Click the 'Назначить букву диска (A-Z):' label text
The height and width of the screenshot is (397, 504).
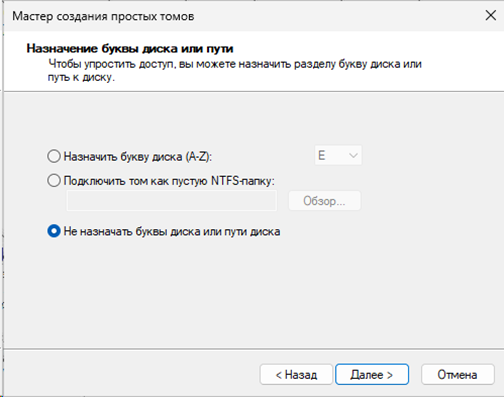(x=138, y=156)
